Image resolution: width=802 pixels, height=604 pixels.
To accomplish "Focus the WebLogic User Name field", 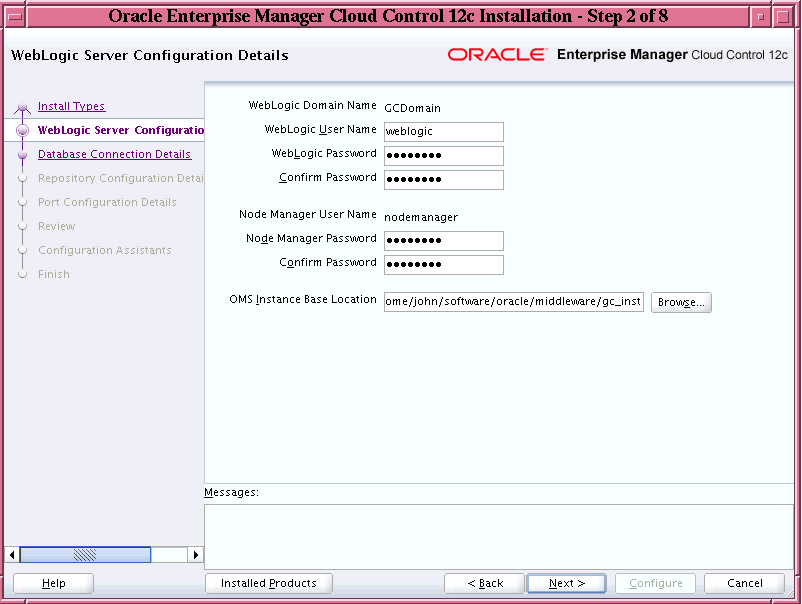I will coord(443,131).
